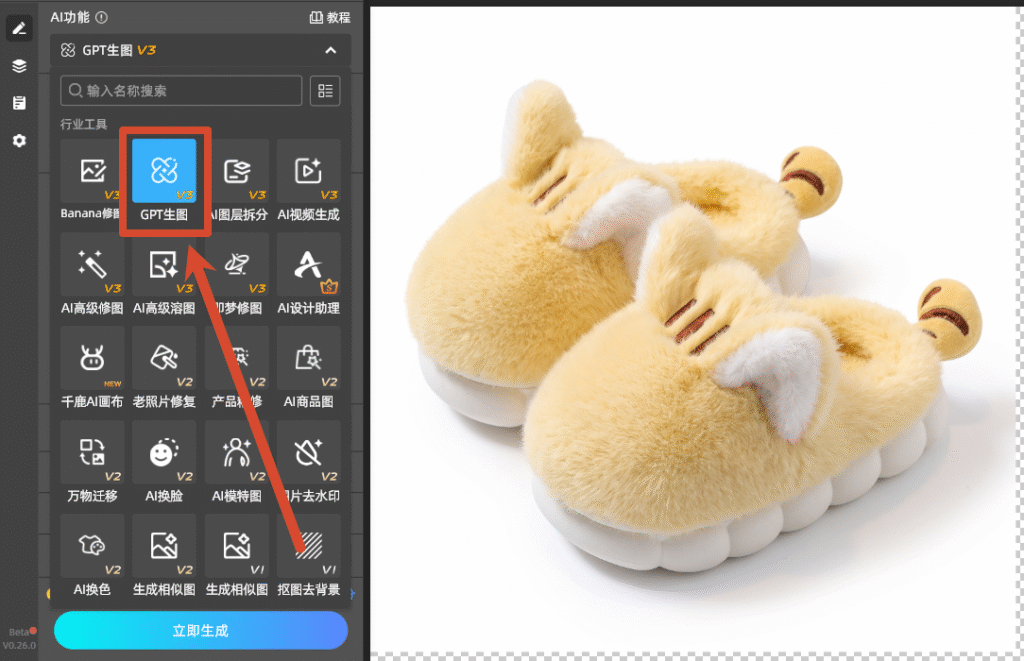This screenshot has width=1024, height=661.
Task: Click the info icon beside AI功能
Action: pos(101,18)
